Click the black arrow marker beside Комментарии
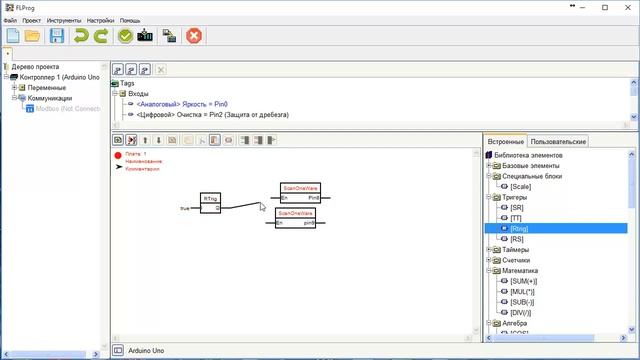 [x=119, y=167]
